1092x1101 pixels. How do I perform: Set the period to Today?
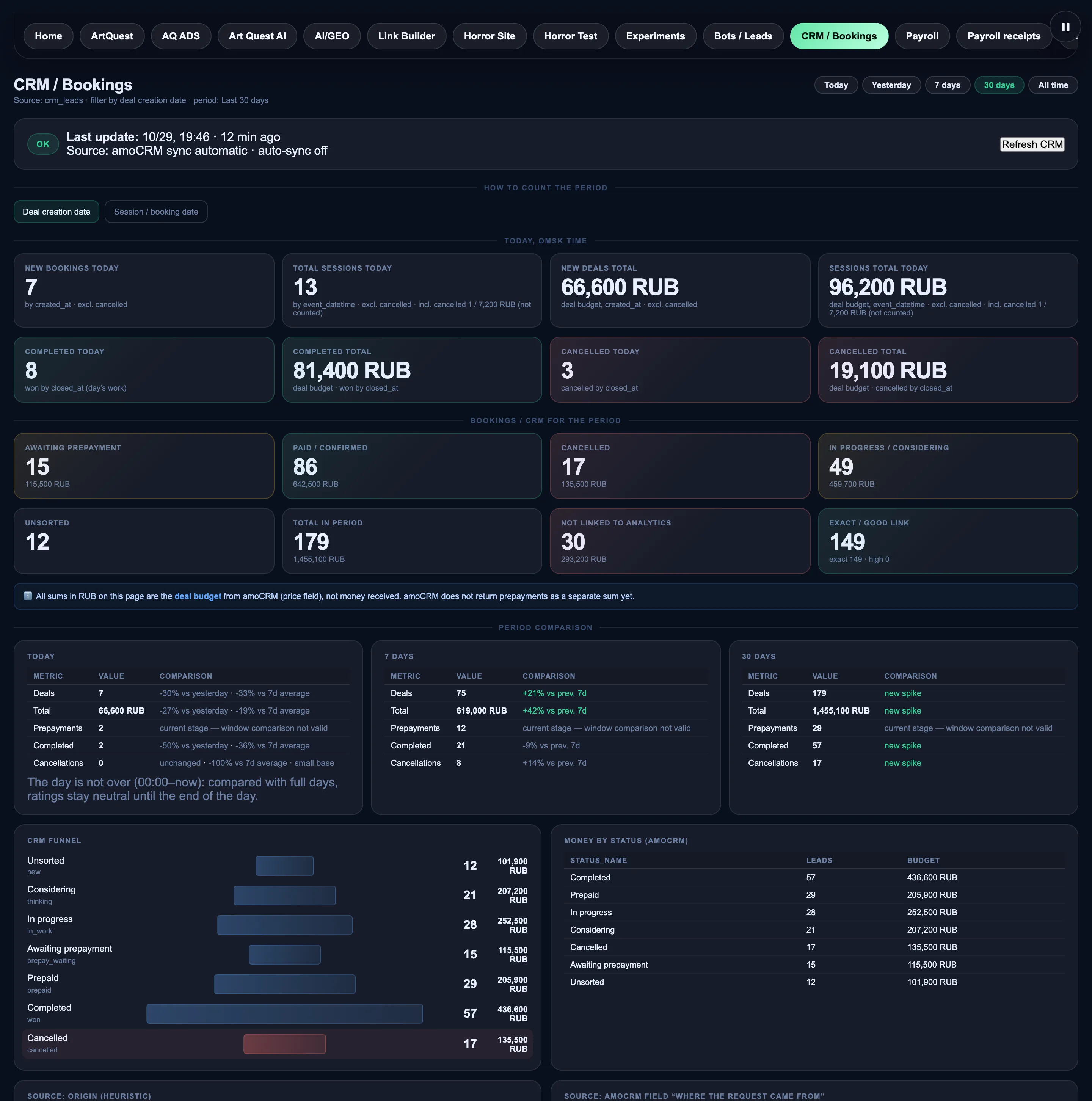click(x=836, y=85)
